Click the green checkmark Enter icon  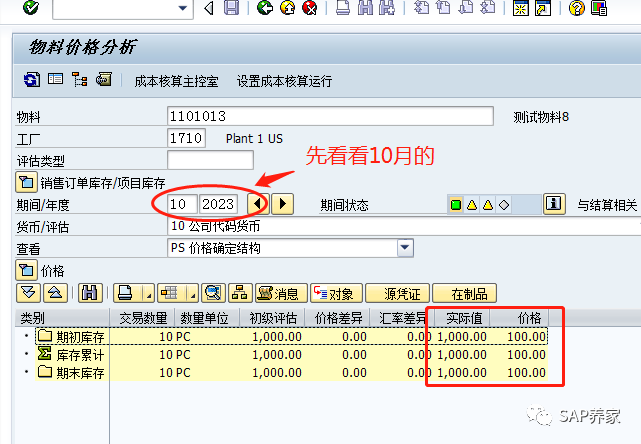coord(31,7)
